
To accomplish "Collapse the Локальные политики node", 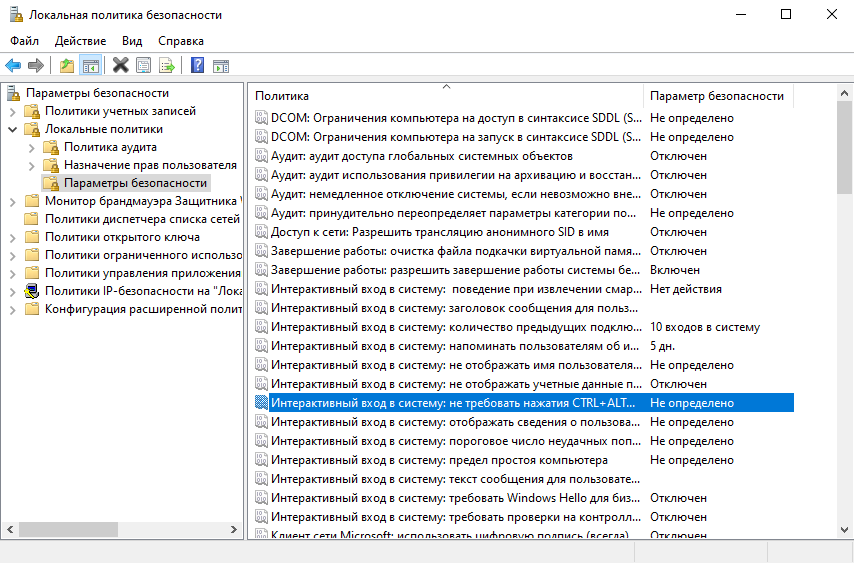I will [12, 129].
